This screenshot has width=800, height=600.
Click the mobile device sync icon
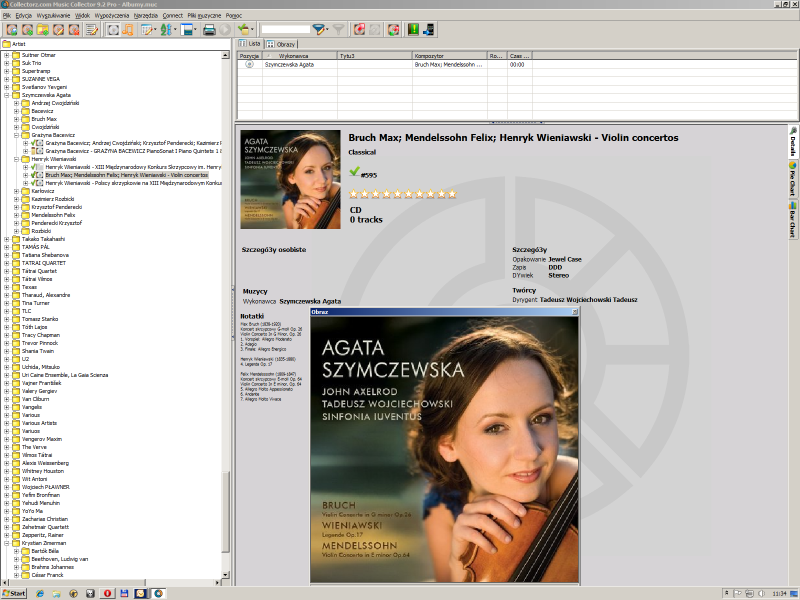[x=429, y=30]
